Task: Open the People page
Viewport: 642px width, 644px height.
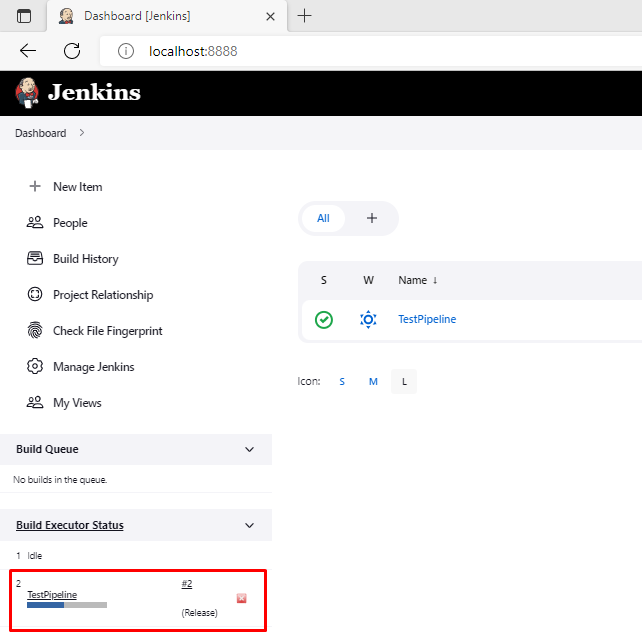Action: (x=58, y=223)
